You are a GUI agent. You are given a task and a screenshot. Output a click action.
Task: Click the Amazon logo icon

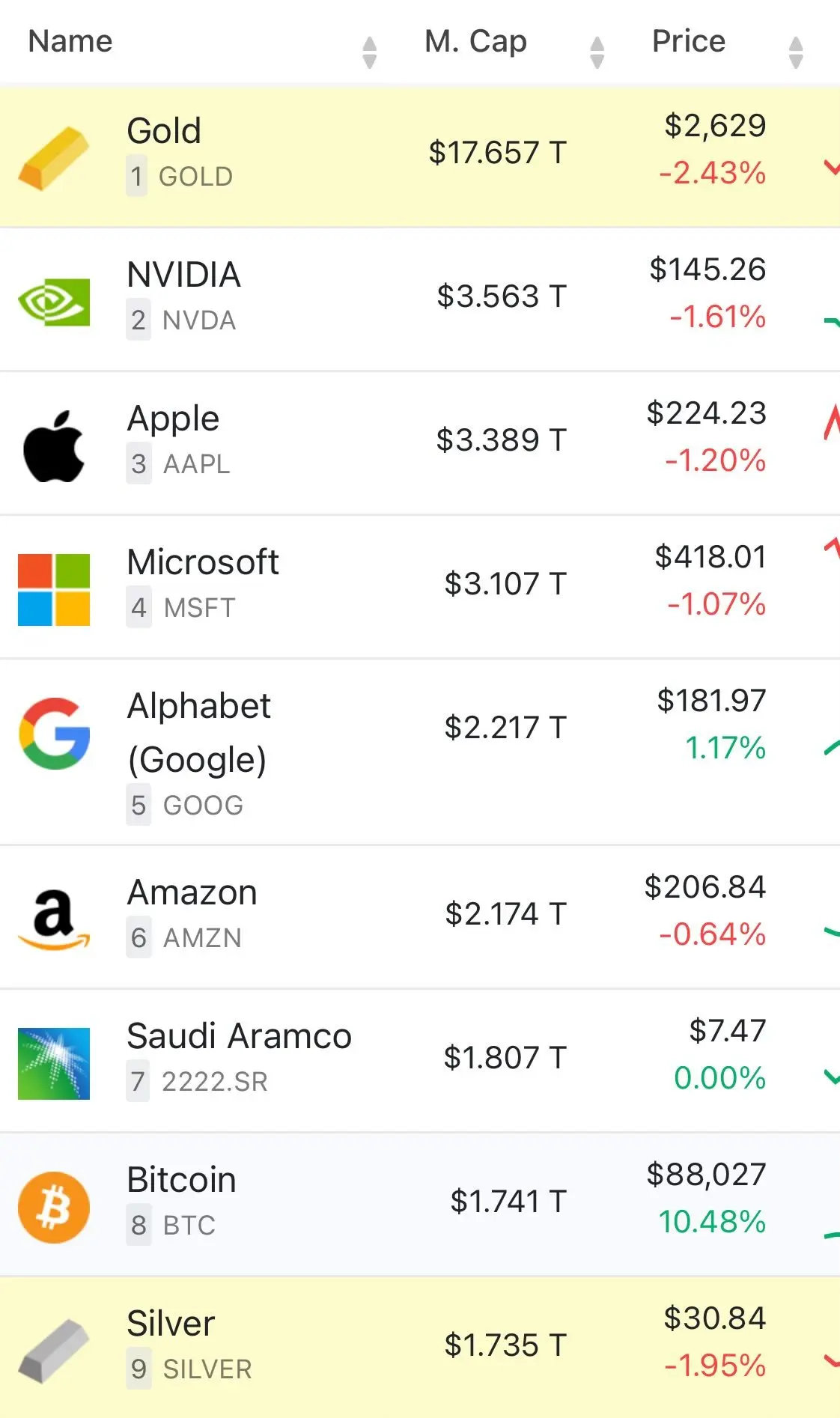click(54, 920)
